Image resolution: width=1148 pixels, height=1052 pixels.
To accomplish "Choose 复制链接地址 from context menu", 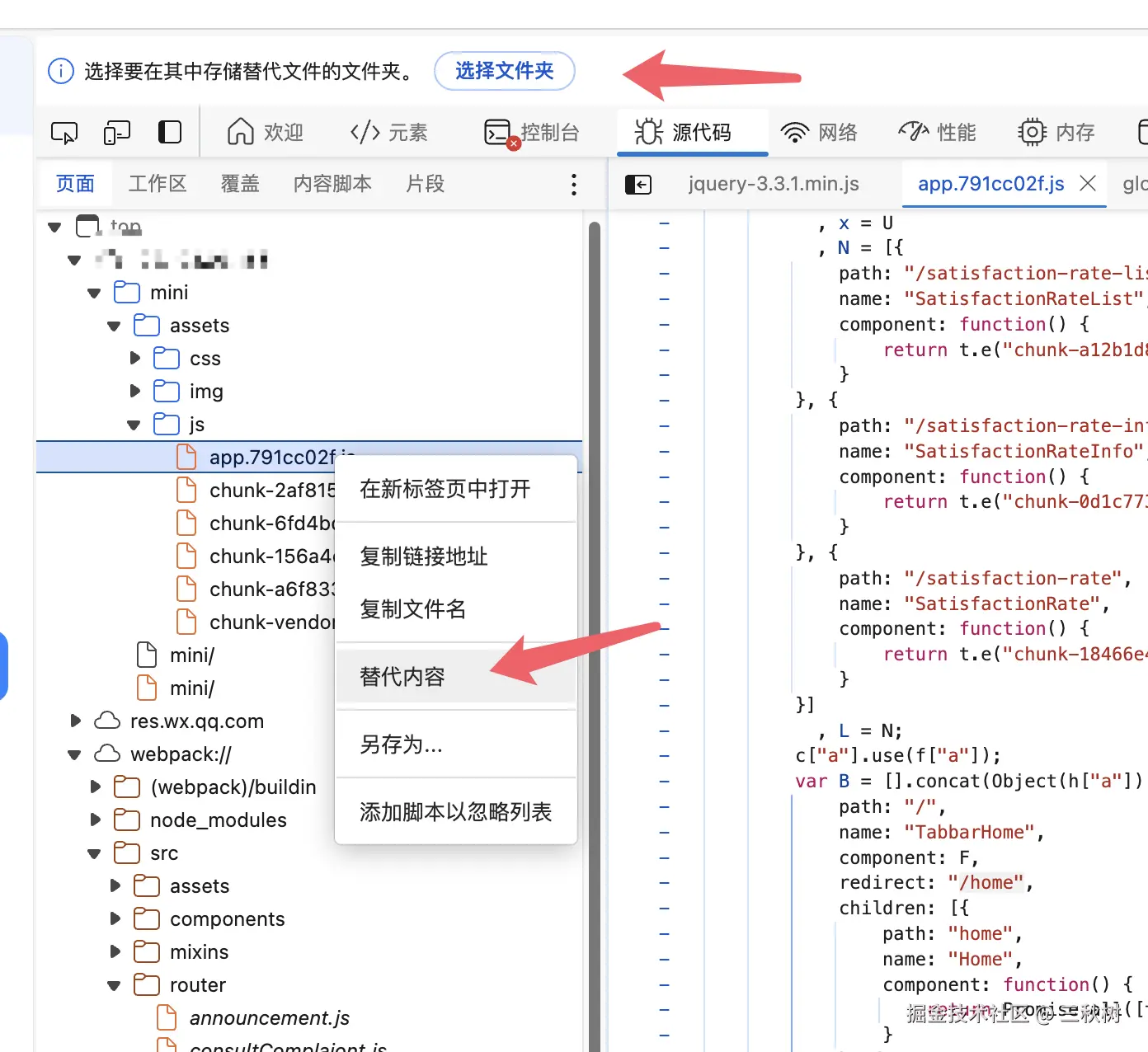I will click(455, 557).
